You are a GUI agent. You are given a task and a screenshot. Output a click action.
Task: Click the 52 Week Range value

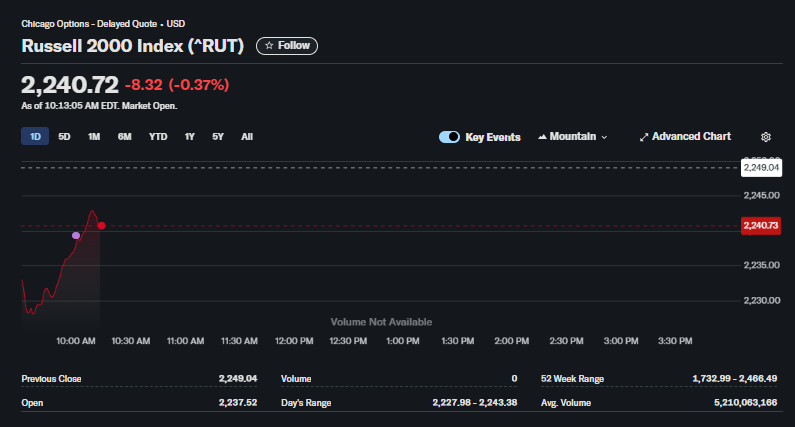pyautogui.click(x=735, y=379)
